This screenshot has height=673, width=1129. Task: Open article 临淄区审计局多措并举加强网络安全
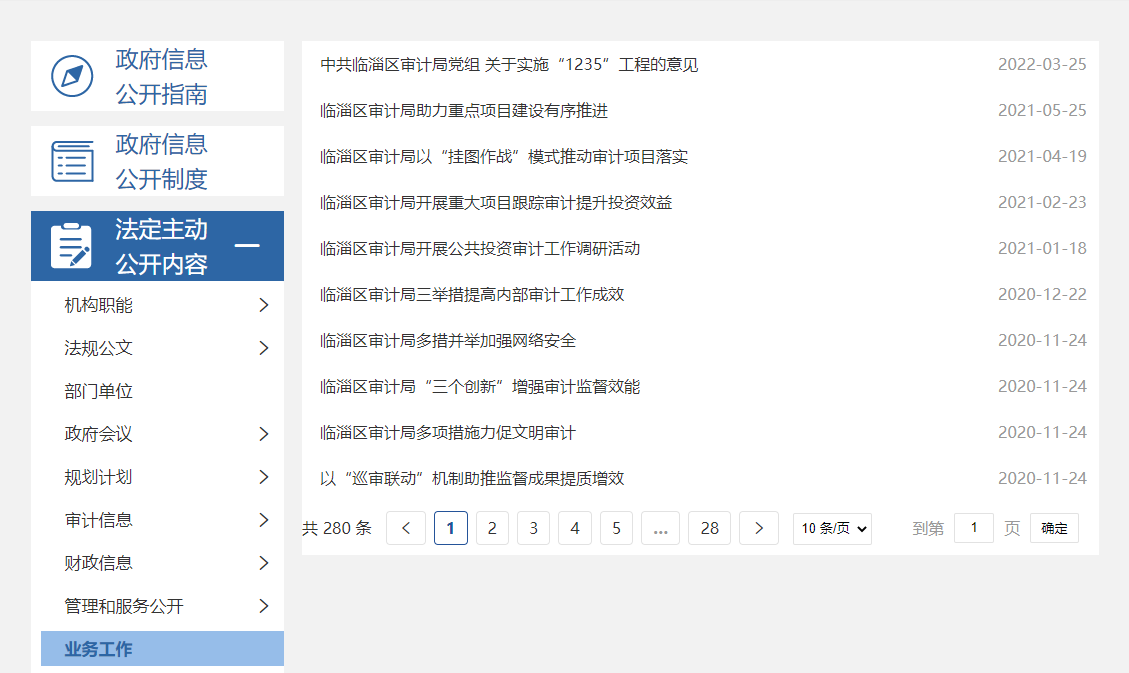tap(448, 341)
